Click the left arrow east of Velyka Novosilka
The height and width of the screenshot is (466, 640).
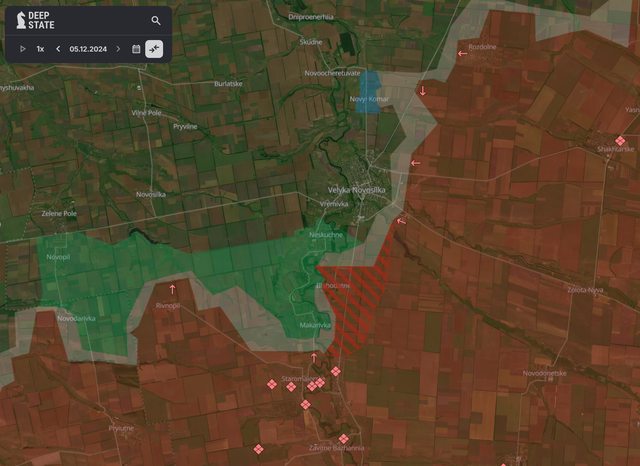click(x=414, y=162)
